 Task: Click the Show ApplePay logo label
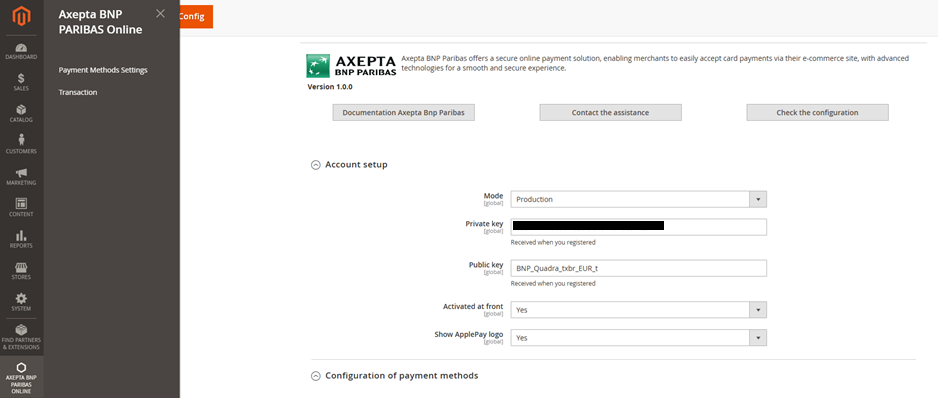469,334
